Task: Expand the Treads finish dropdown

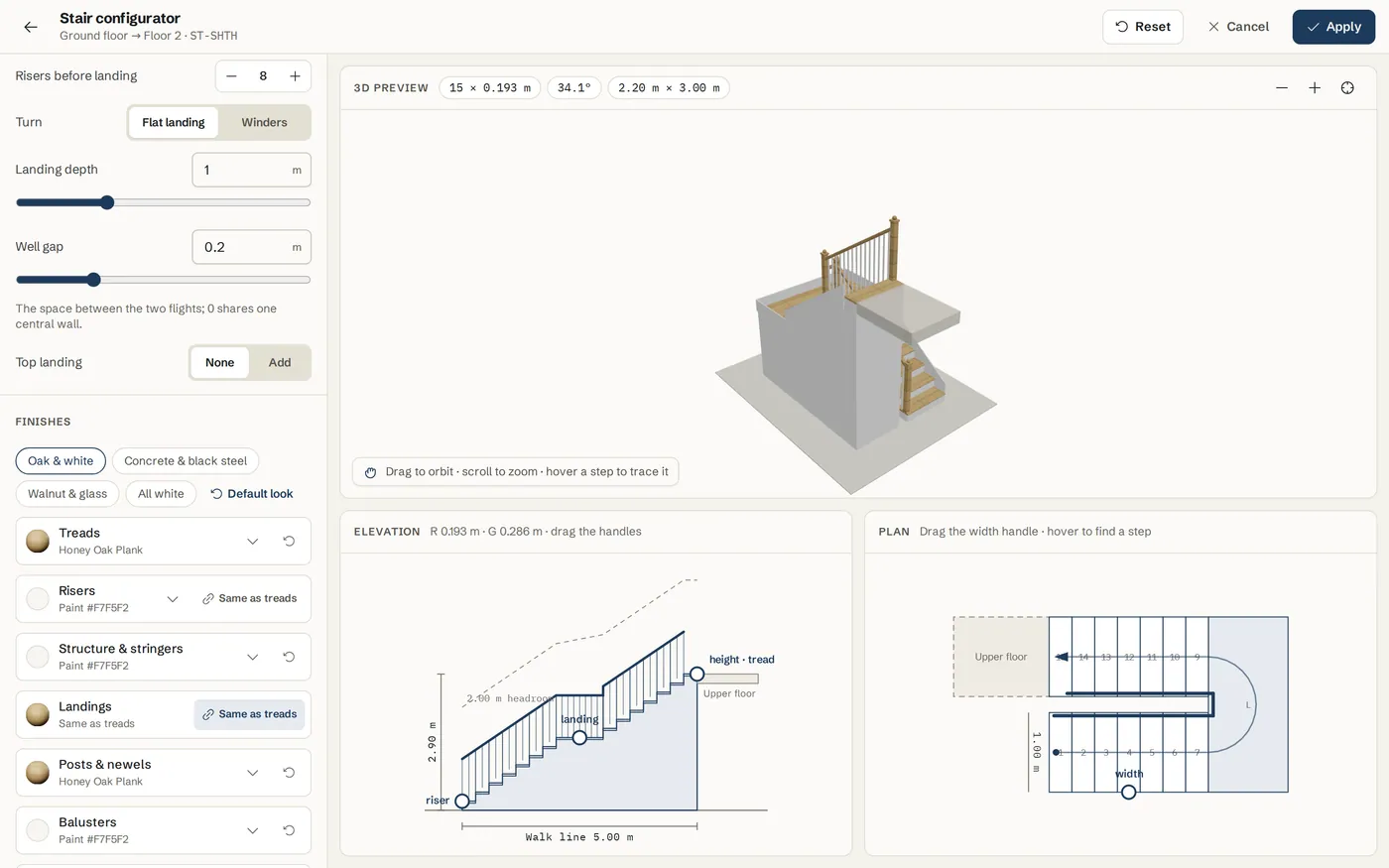Action: point(252,542)
